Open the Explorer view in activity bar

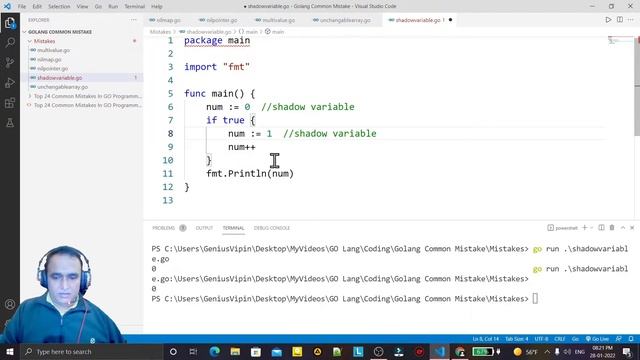pyautogui.click(x=10, y=23)
